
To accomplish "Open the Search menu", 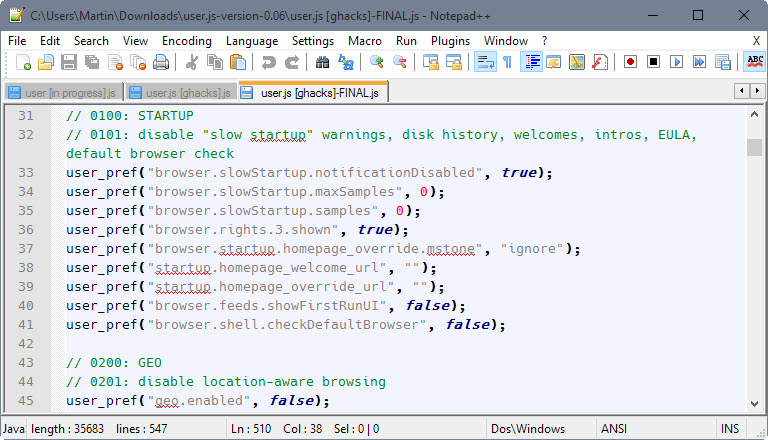I will 91,41.
